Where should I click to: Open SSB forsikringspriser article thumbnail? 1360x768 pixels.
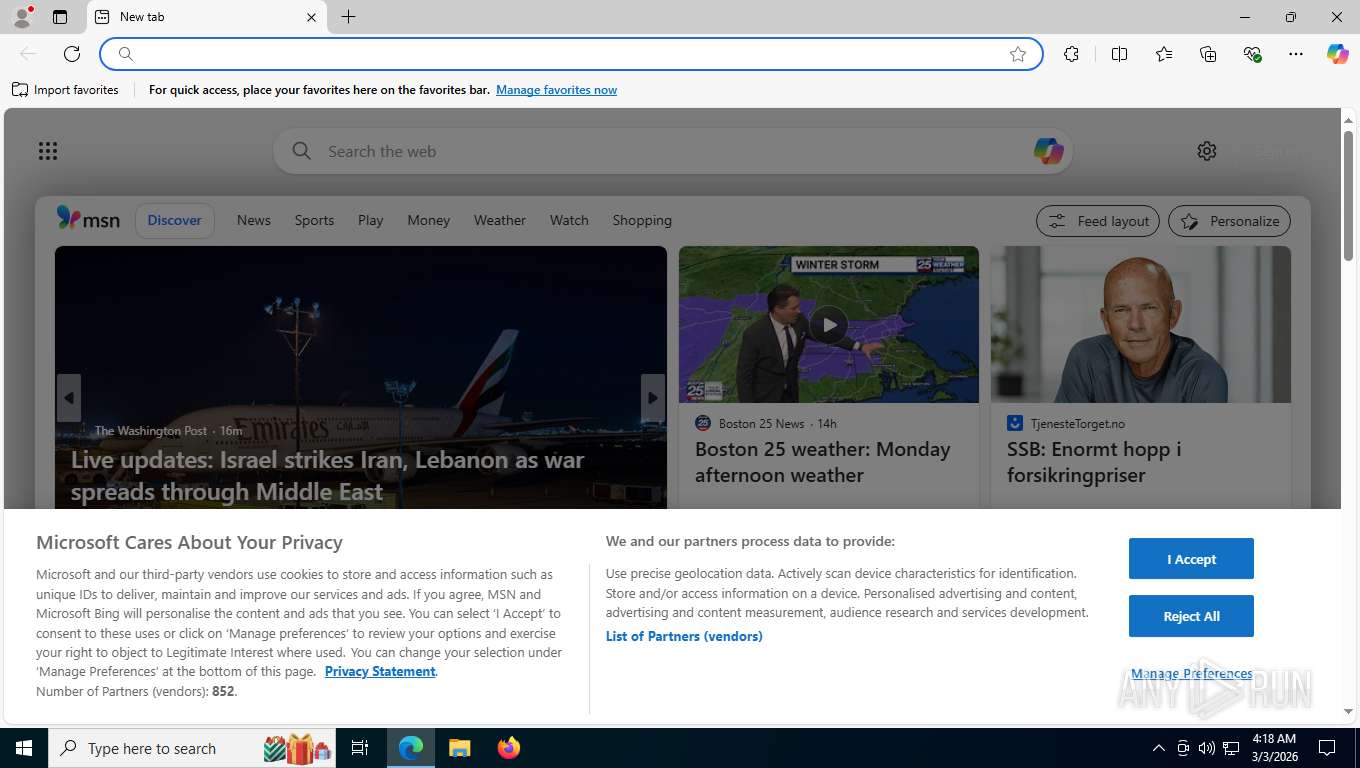click(x=1141, y=325)
